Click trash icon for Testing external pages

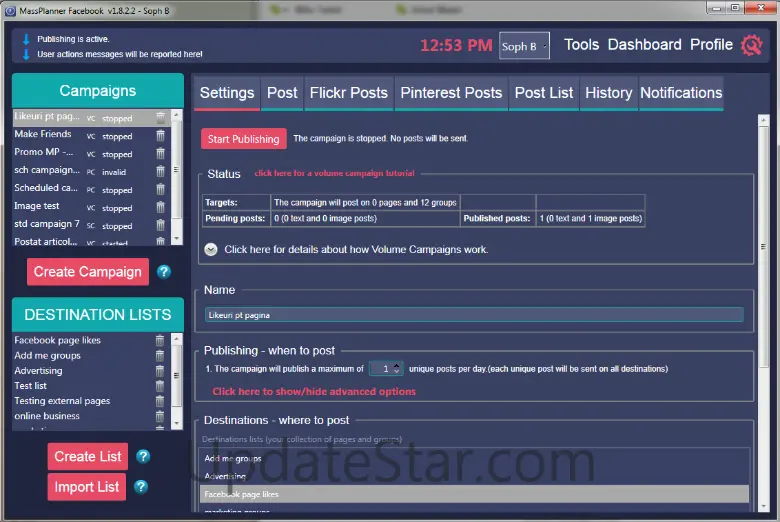coord(160,401)
